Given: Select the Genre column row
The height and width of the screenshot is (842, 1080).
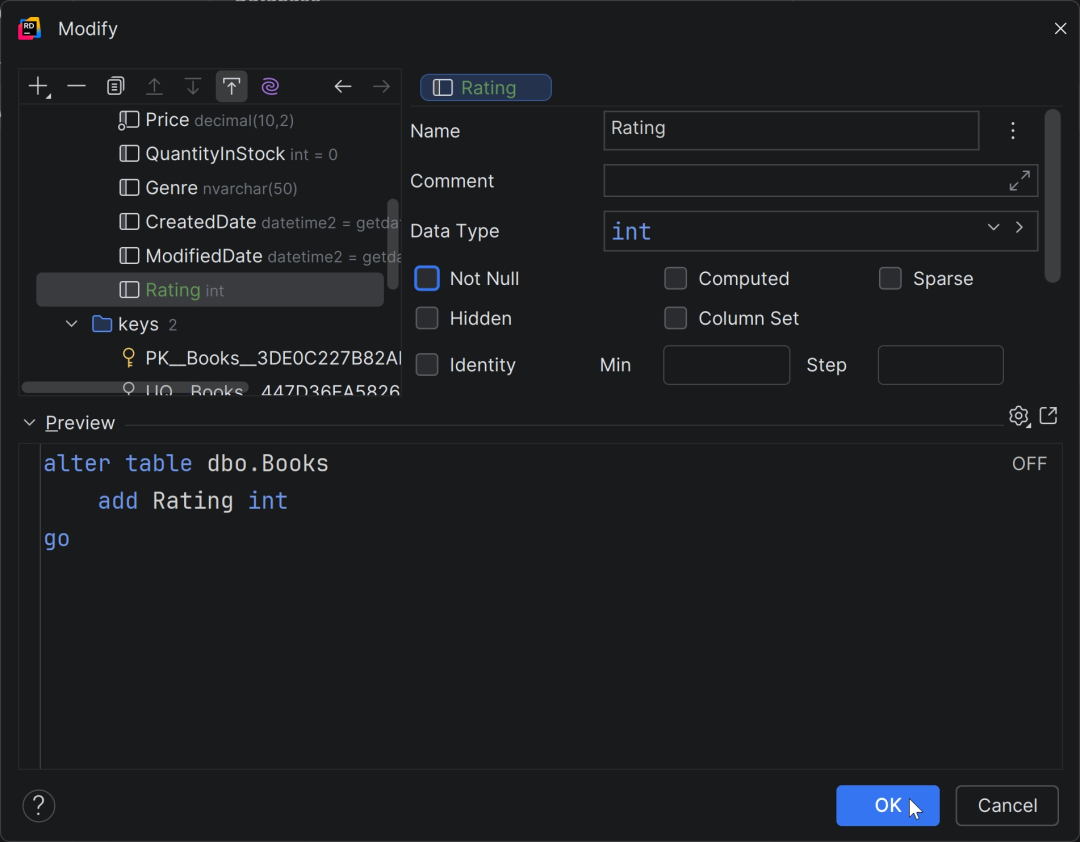Looking at the screenshot, I should click(209, 187).
